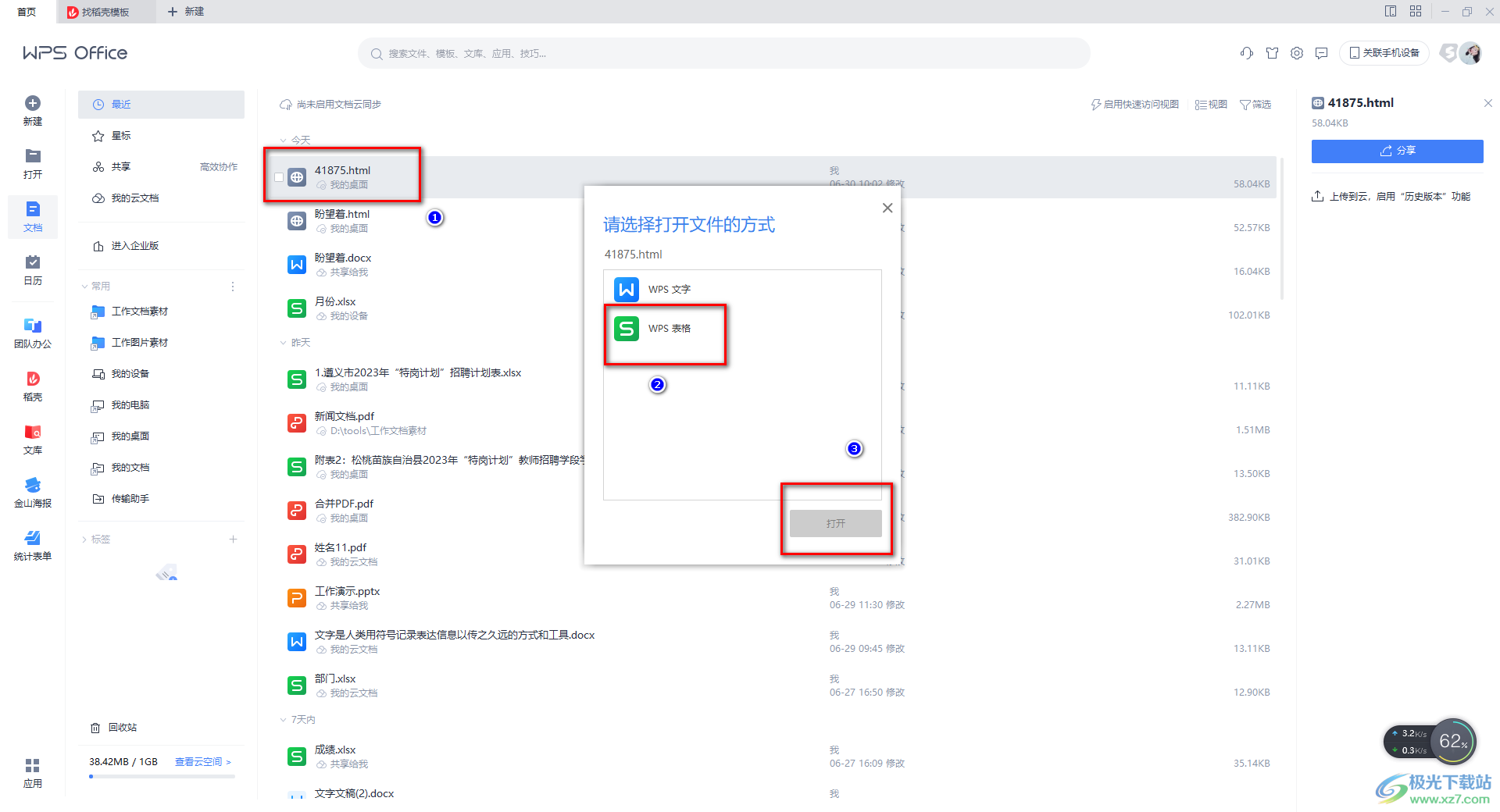Open the 打开 folder icon in sidebar
Screen dimensions: 1500x812
pyautogui.click(x=33, y=155)
